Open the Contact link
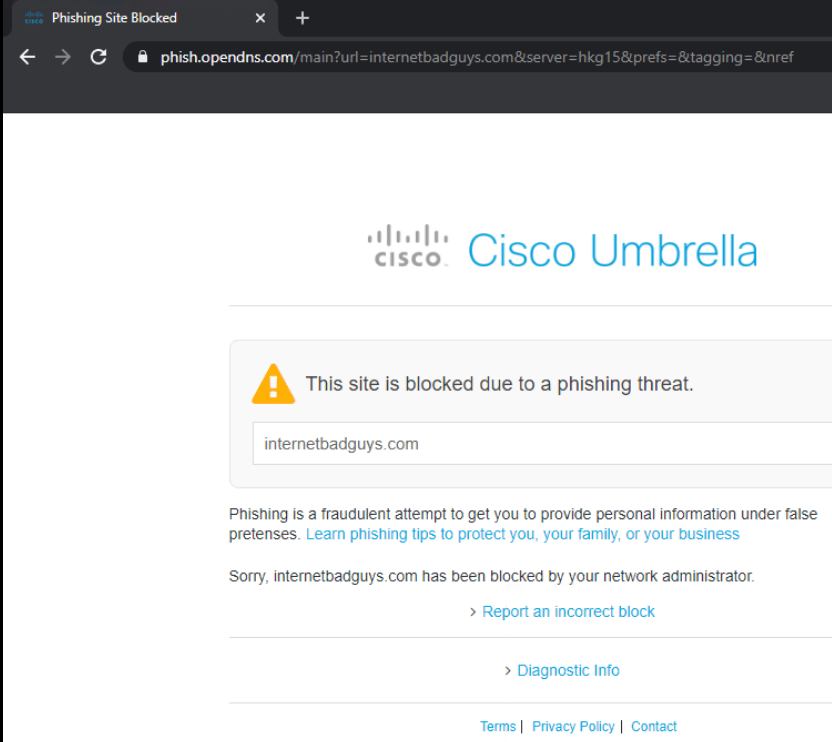The image size is (832, 742). 653,726
